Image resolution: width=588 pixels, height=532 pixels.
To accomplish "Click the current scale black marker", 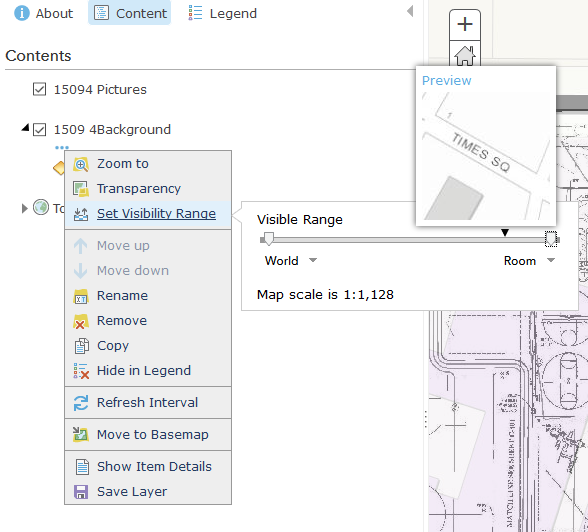I will 505,233.
